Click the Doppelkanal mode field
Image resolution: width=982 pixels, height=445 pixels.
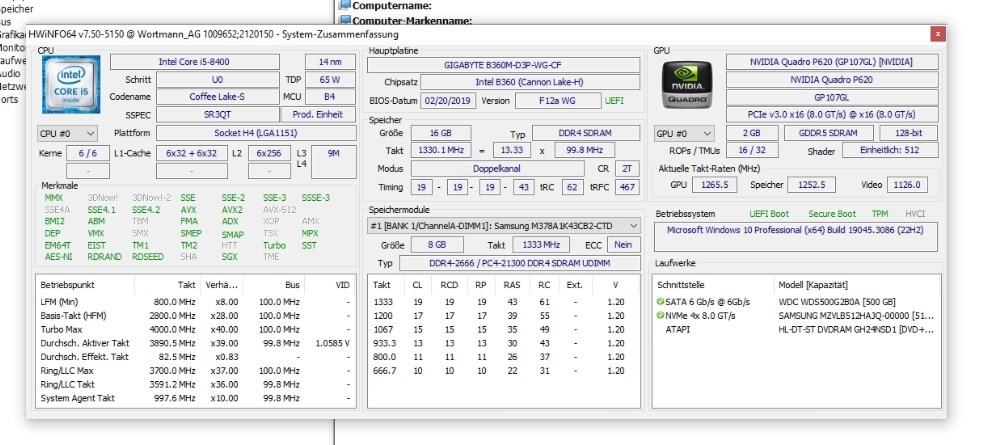coord(497,168)
